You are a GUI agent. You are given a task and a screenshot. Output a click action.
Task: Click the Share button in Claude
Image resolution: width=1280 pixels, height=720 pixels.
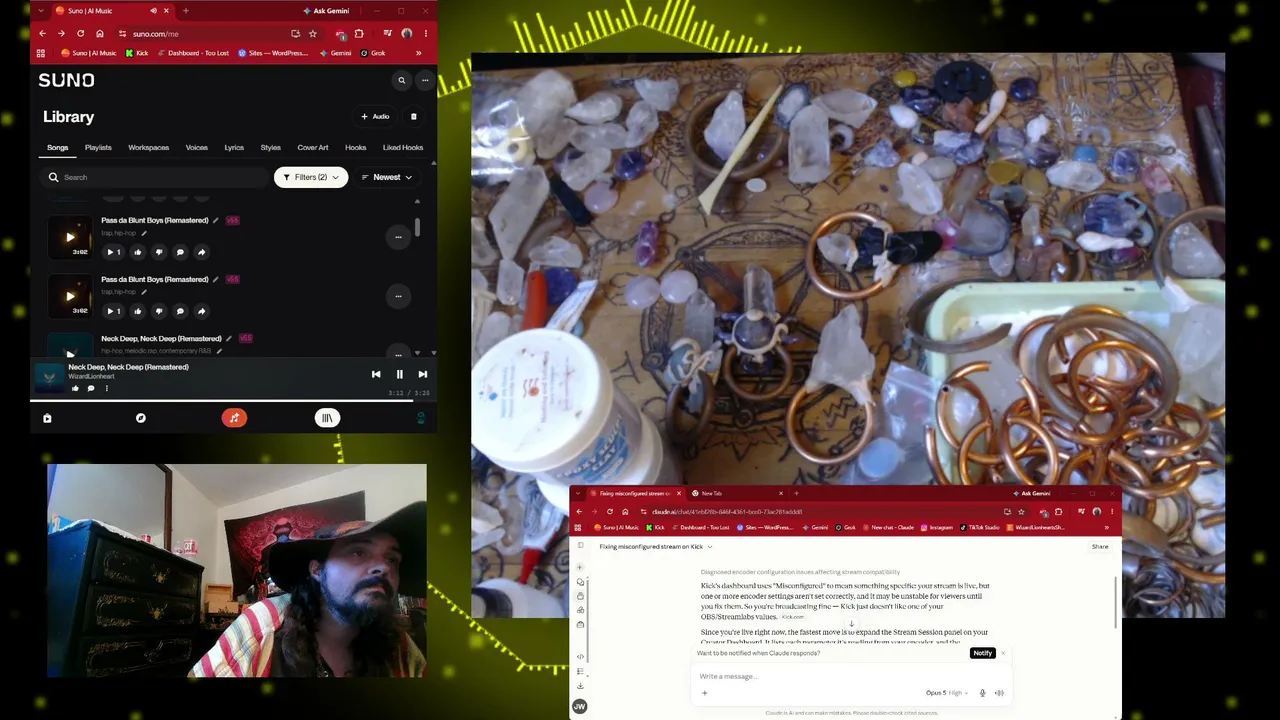(x=1100, y=547)
